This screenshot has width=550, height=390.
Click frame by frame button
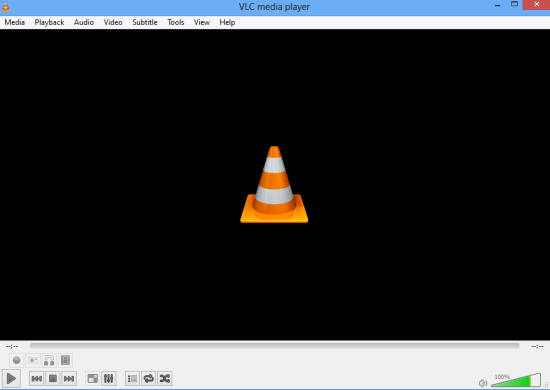[65, 360]
